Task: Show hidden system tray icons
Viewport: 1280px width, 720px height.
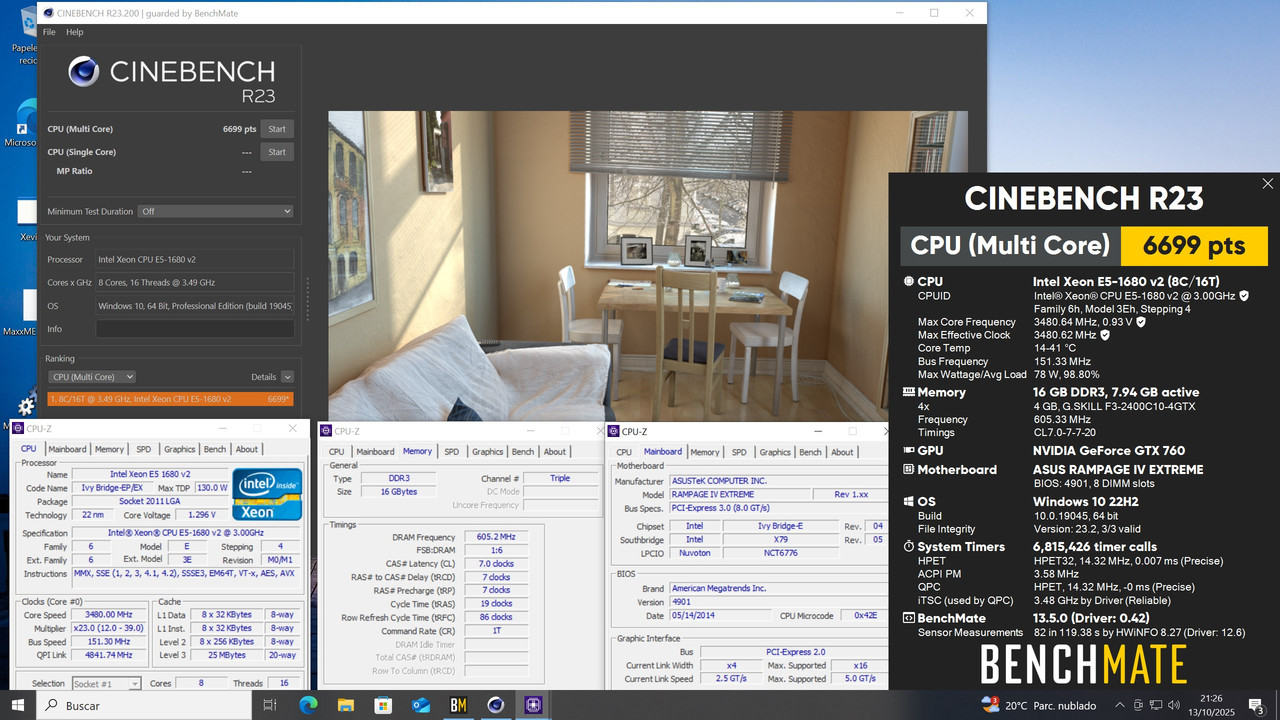Action: point(1119,705)
